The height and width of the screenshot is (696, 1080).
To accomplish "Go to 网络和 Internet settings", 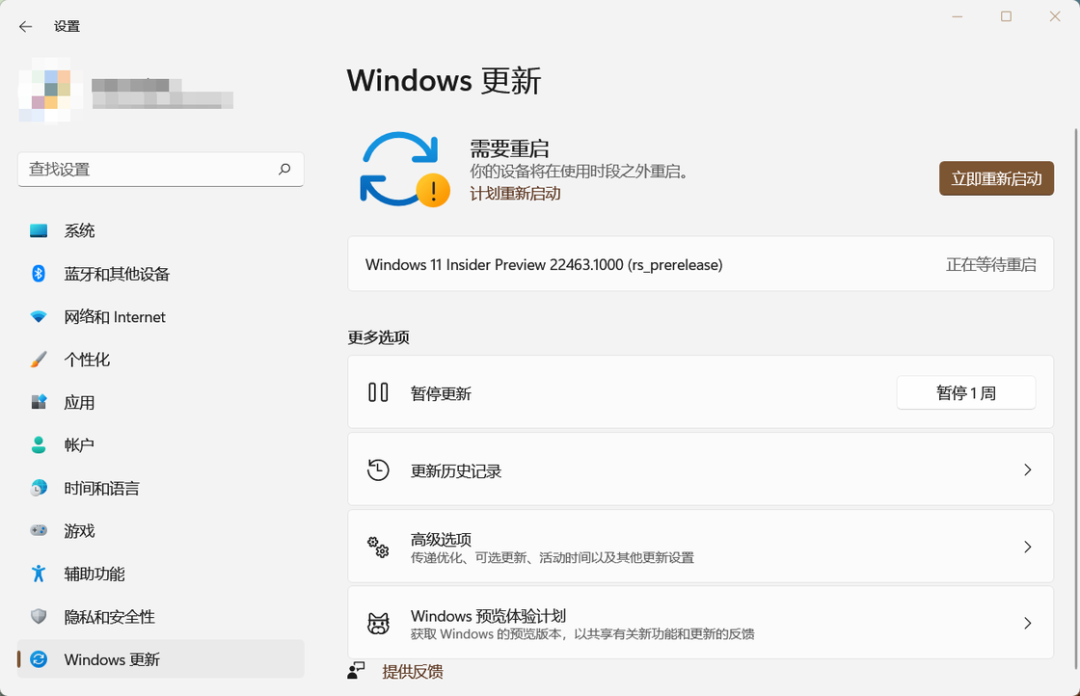I will (160, 316).
